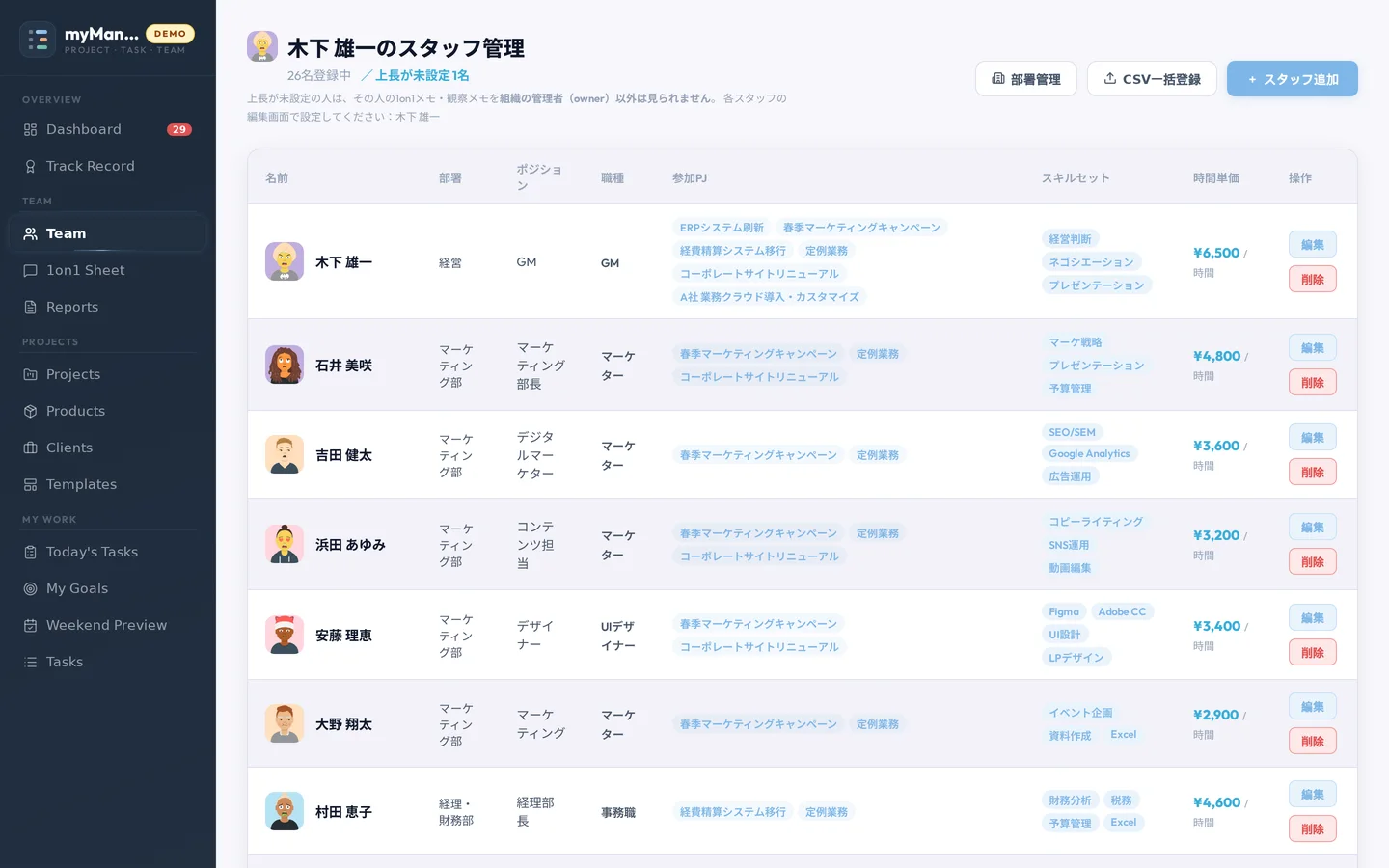
Task: Click the ERPシステム刷新 project tag
Action: 722,228
